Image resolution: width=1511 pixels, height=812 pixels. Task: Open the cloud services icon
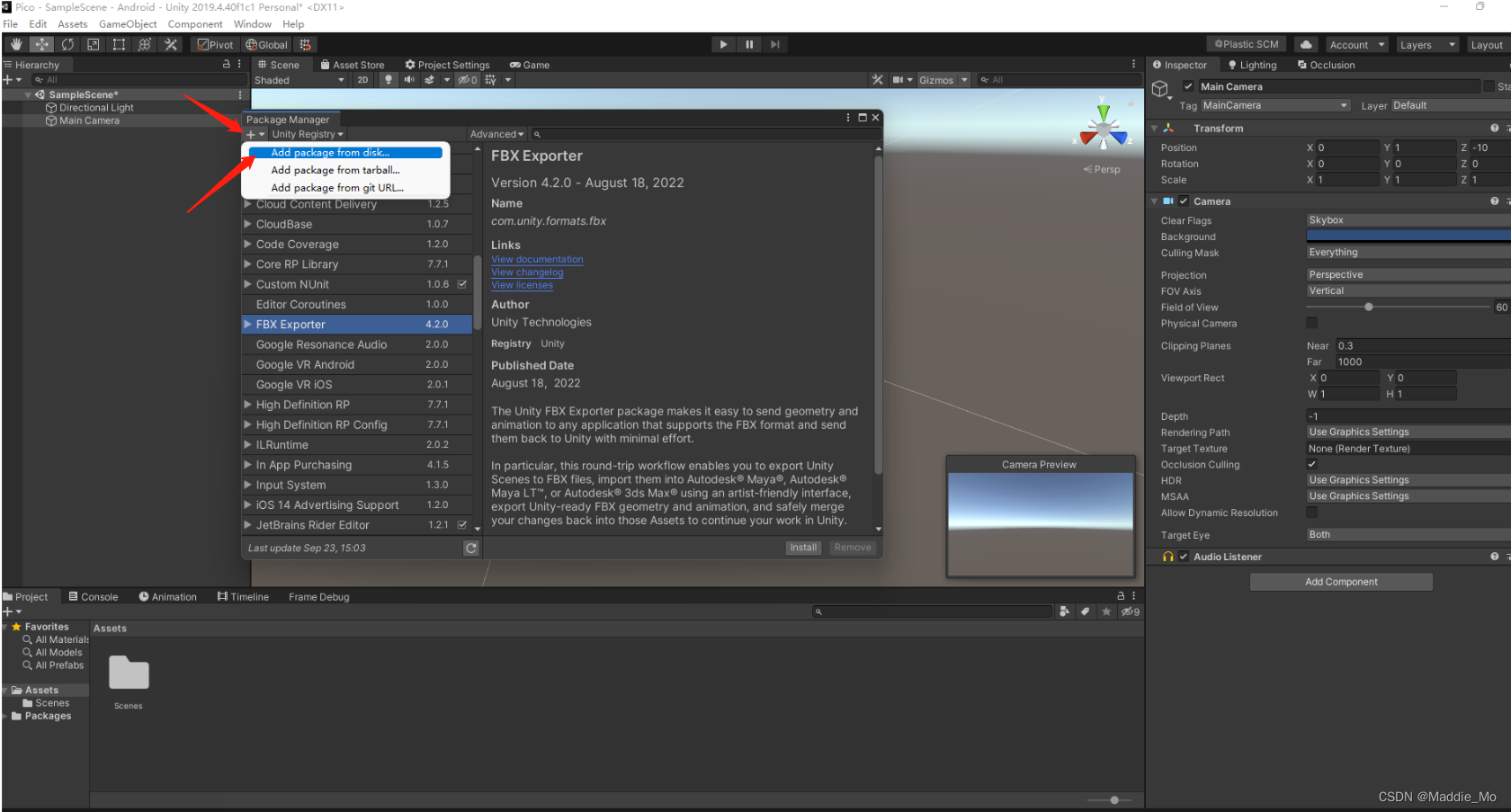(x=1306, y=44)
